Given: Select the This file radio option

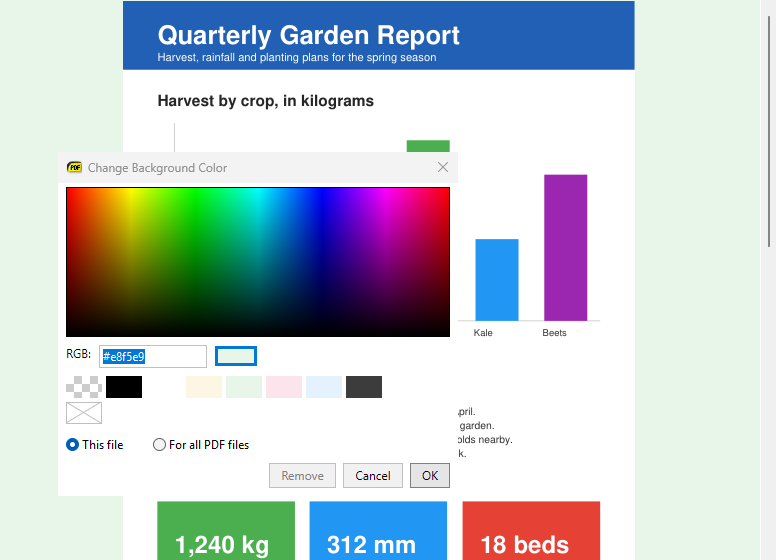Looking at the screenshot, I should pyautogui.click(x=95, y=445).
